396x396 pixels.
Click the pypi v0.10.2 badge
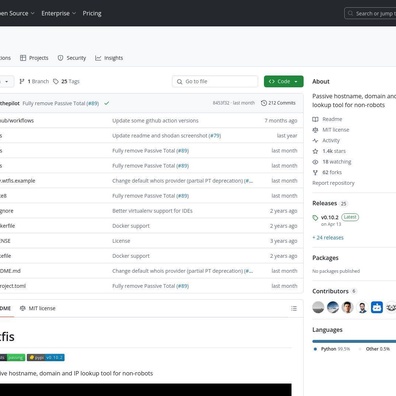coord(46,357)
